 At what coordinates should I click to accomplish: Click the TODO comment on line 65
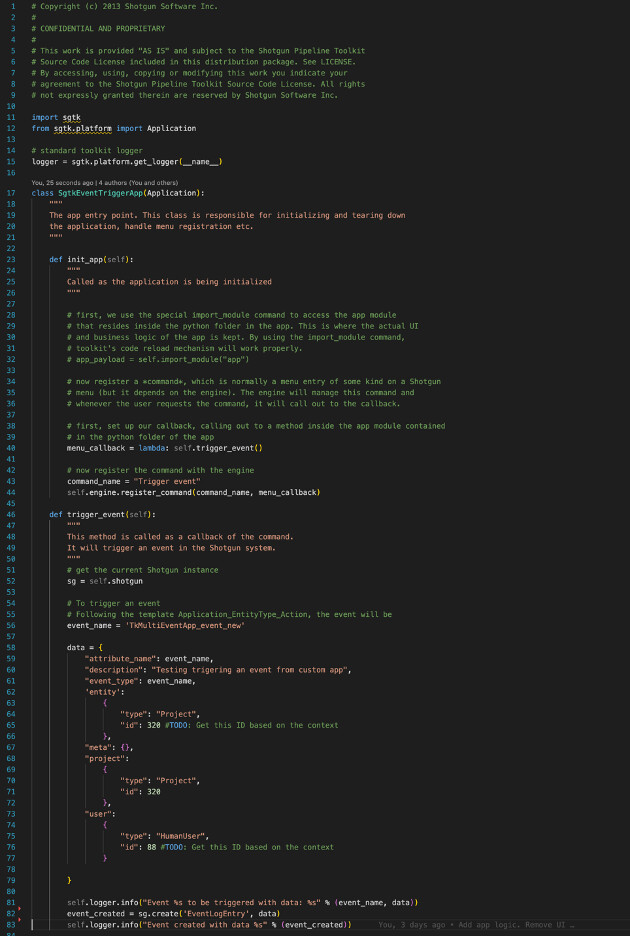251,725
